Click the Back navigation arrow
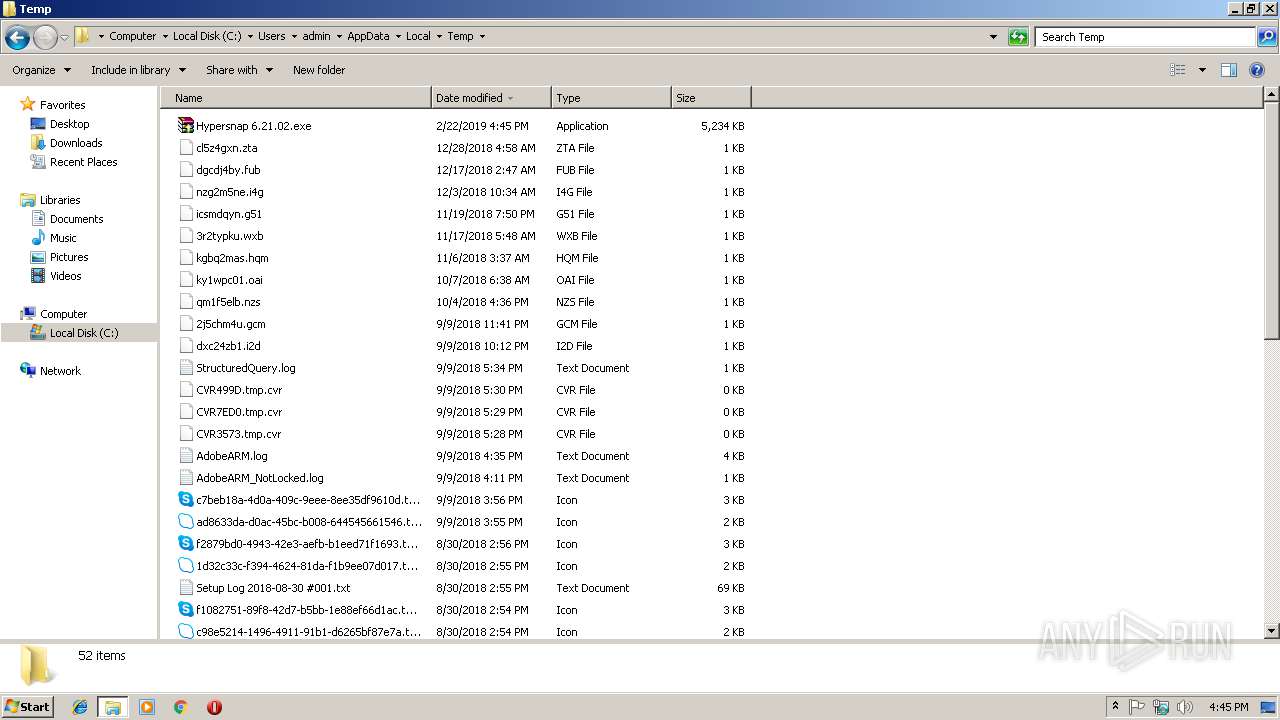1280x720 pixels. 17,38
